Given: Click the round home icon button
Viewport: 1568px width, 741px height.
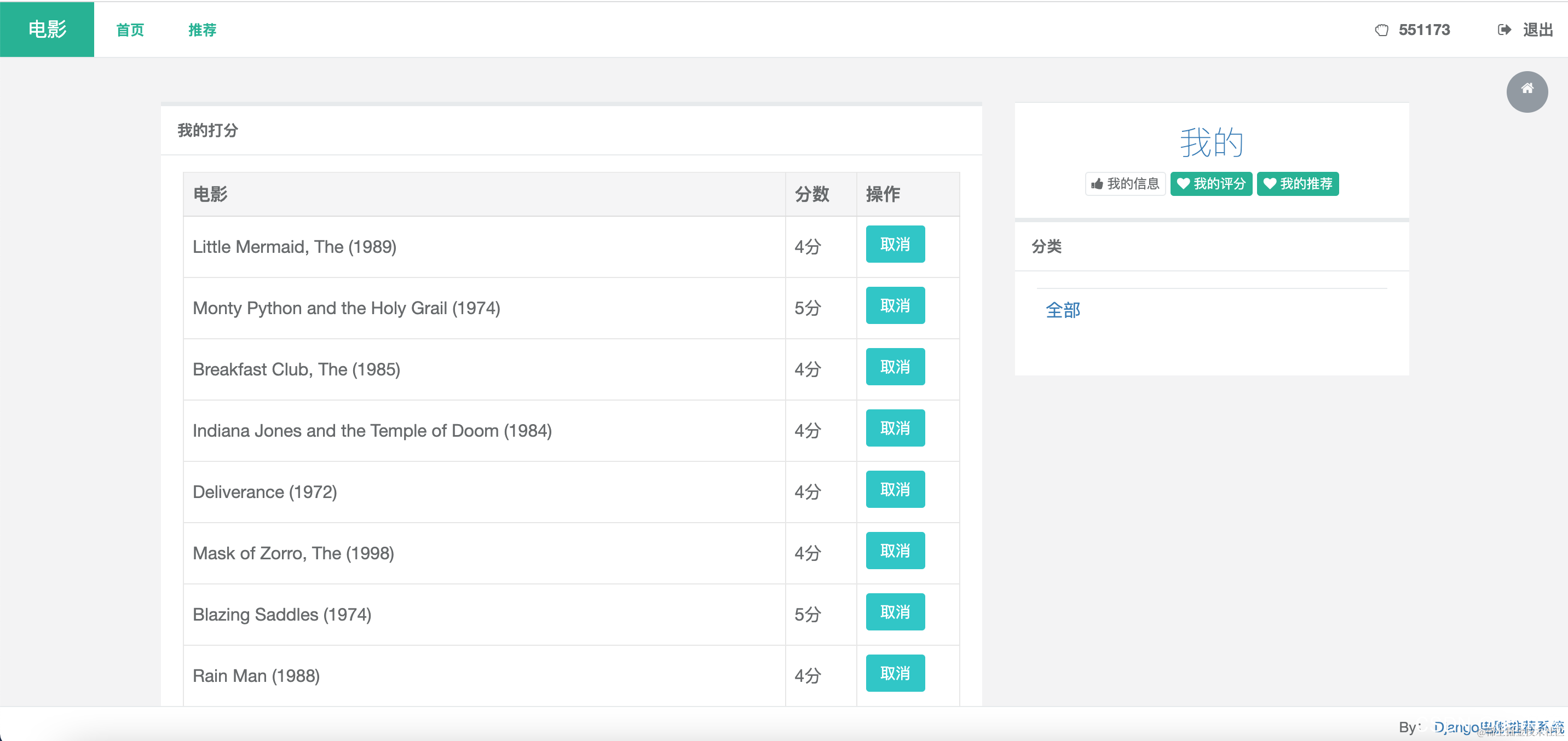Looking at the screenshot, I should click(1526, 91).
